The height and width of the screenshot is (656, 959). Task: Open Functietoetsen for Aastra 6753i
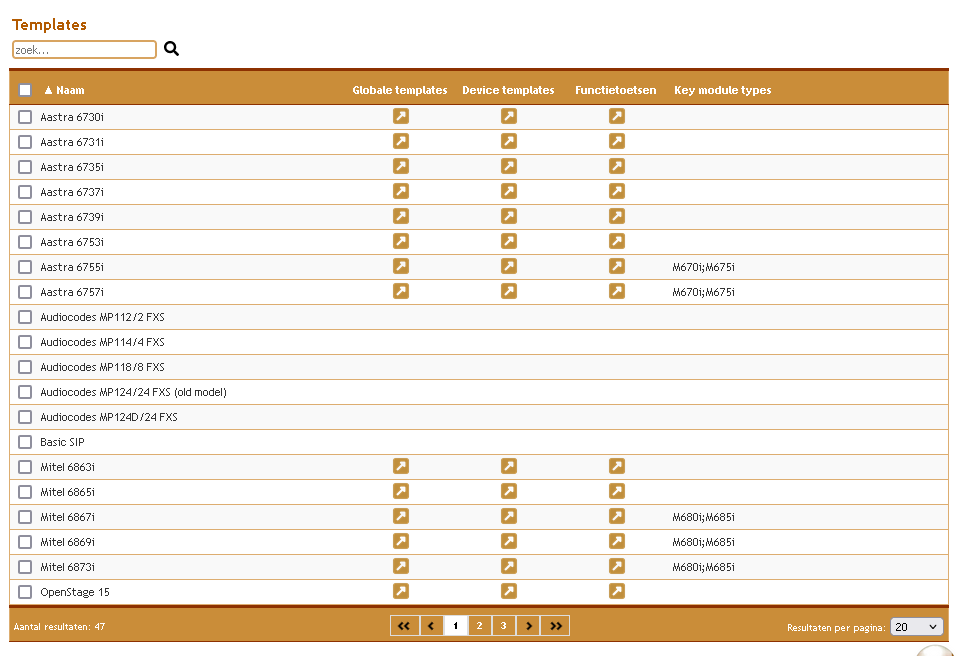tap(616, 241)
